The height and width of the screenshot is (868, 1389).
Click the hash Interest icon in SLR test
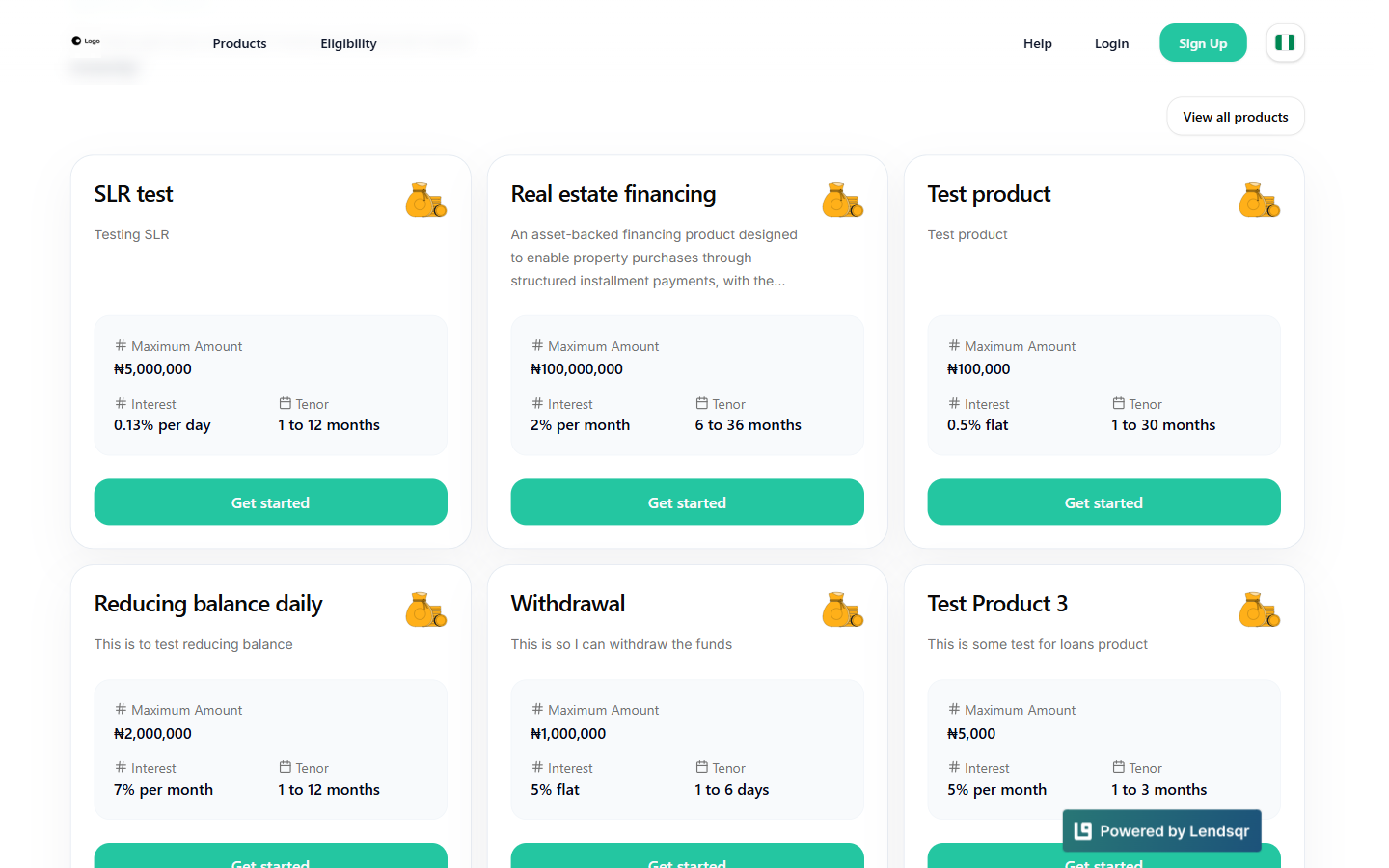[x=121, y=403]
